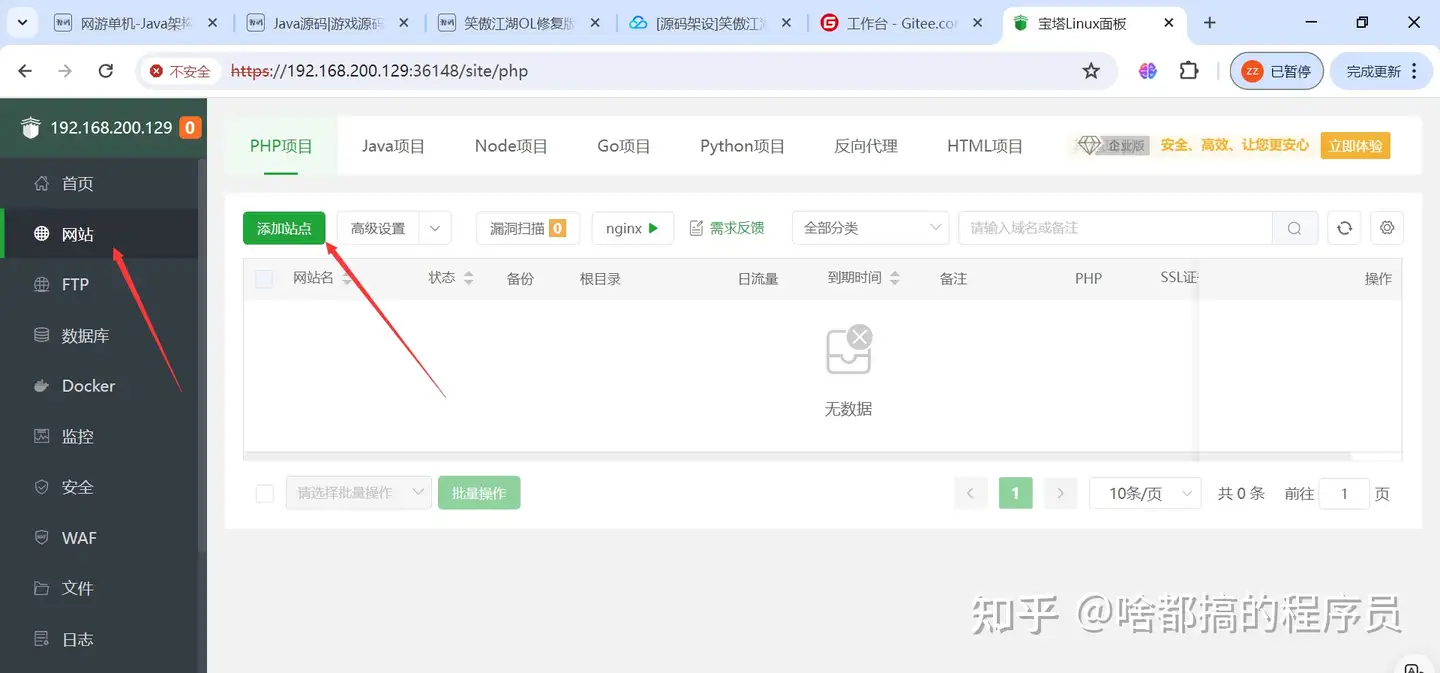The width and height of the screenshot is (1440, 673).
Task: Open the browser extensions puzzle icon
Action: tap(1189, 71)
